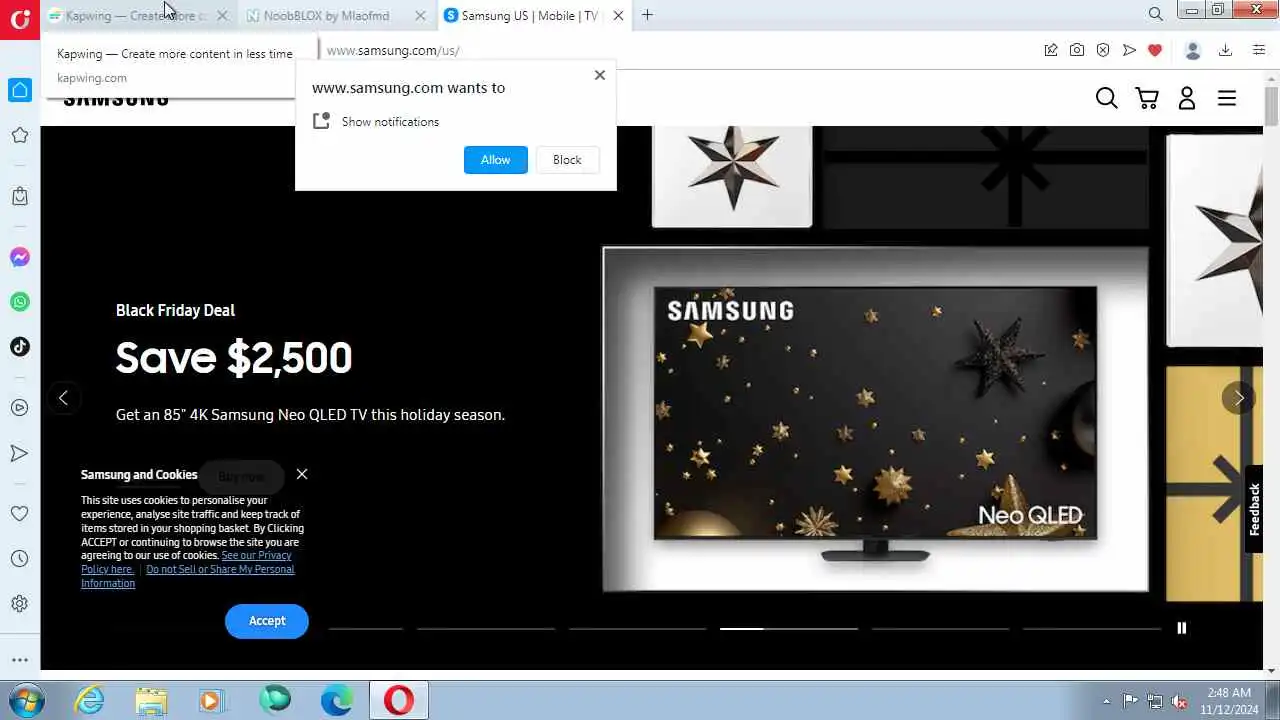Screen dimensions: 1280x720
Task: Dismiss the notification permission popup
Action: (x=600, y=75)
